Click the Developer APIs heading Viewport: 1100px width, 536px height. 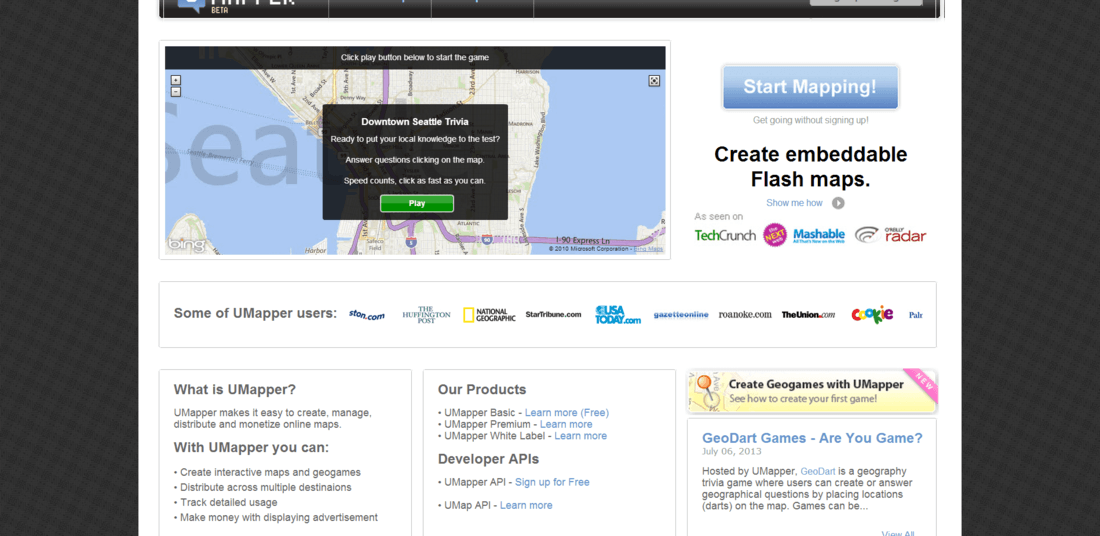coord(488,459)
